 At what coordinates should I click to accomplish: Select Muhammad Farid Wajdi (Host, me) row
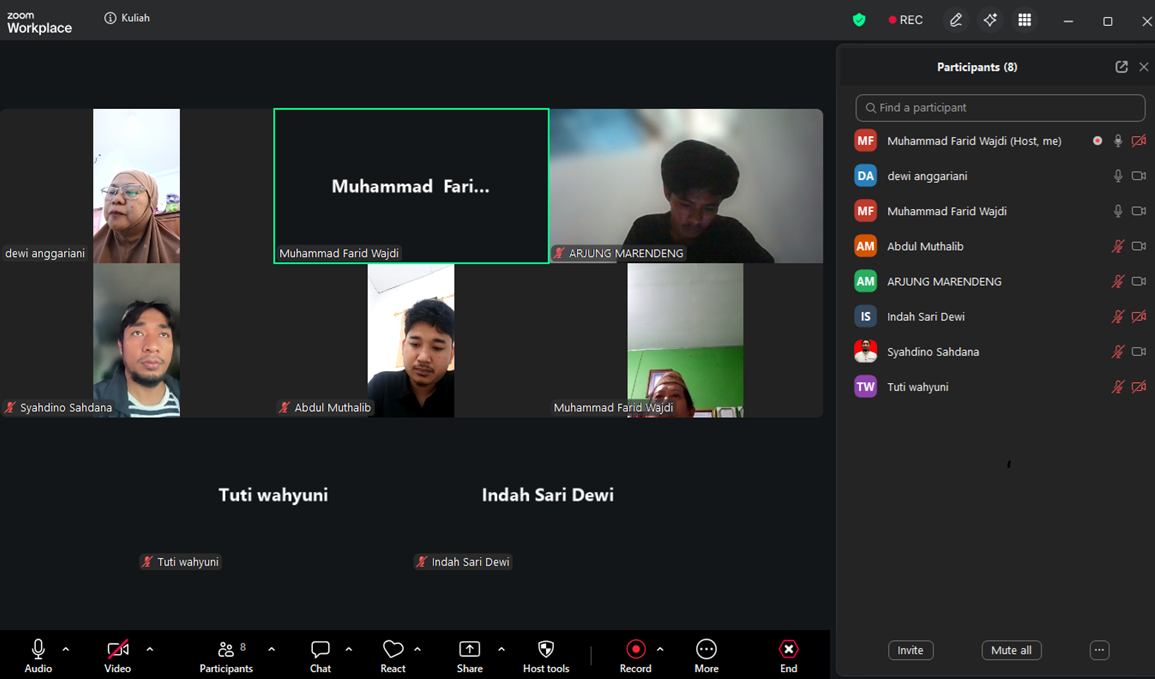pyautogui.click(x=1000, y=141)
